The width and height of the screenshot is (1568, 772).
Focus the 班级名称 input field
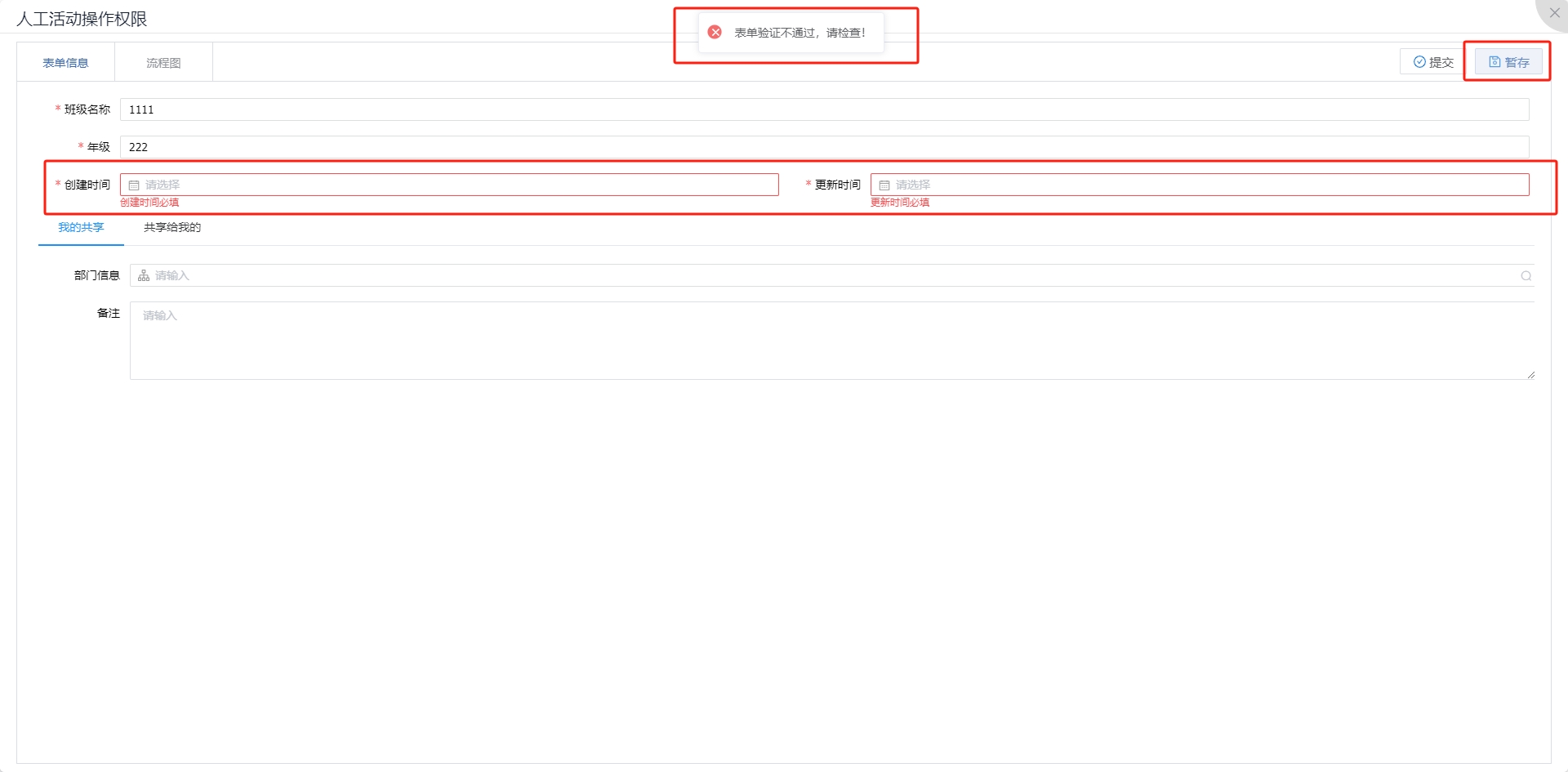tap(823, 109)
